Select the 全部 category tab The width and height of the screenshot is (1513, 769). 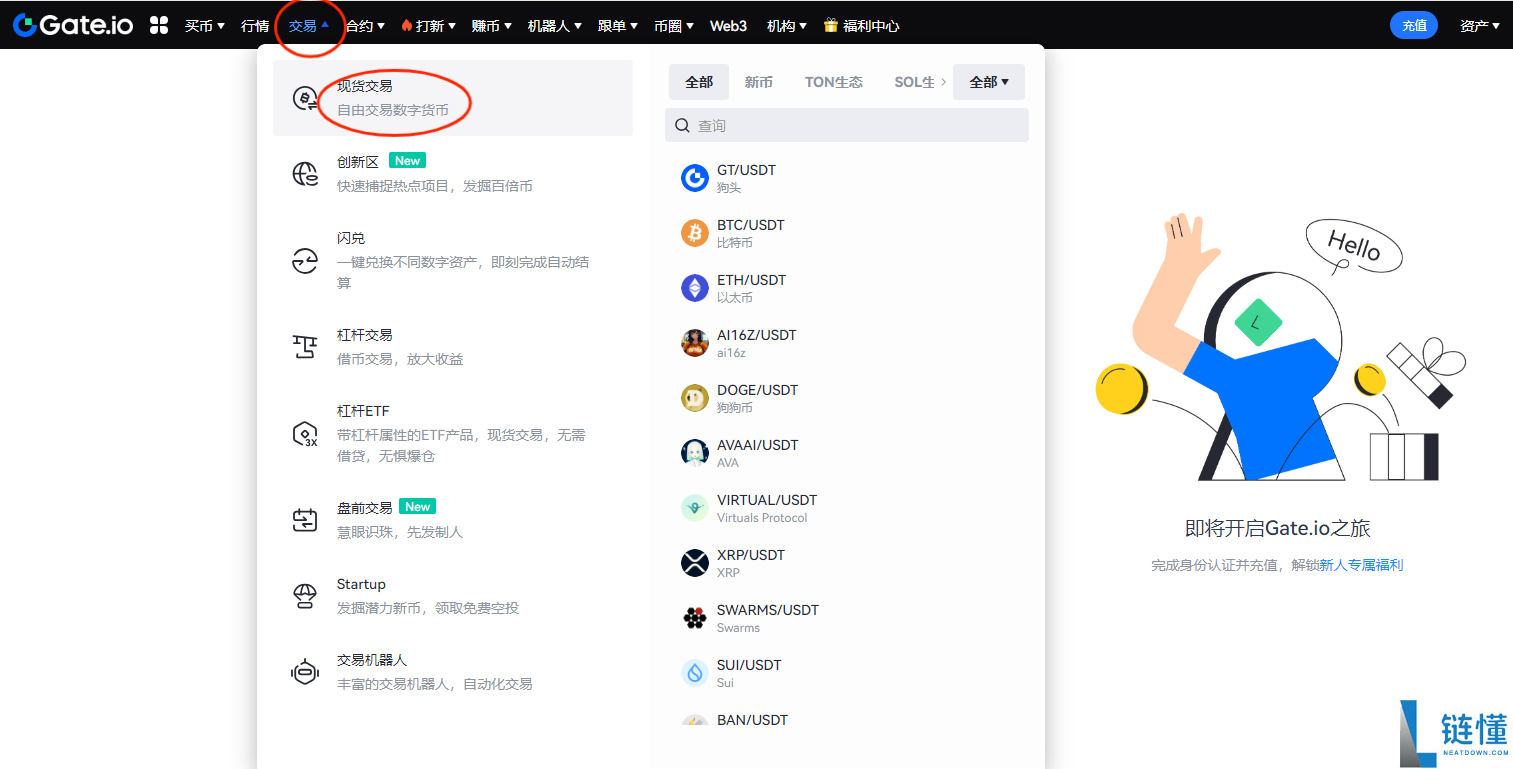click(x=699, y=82)
